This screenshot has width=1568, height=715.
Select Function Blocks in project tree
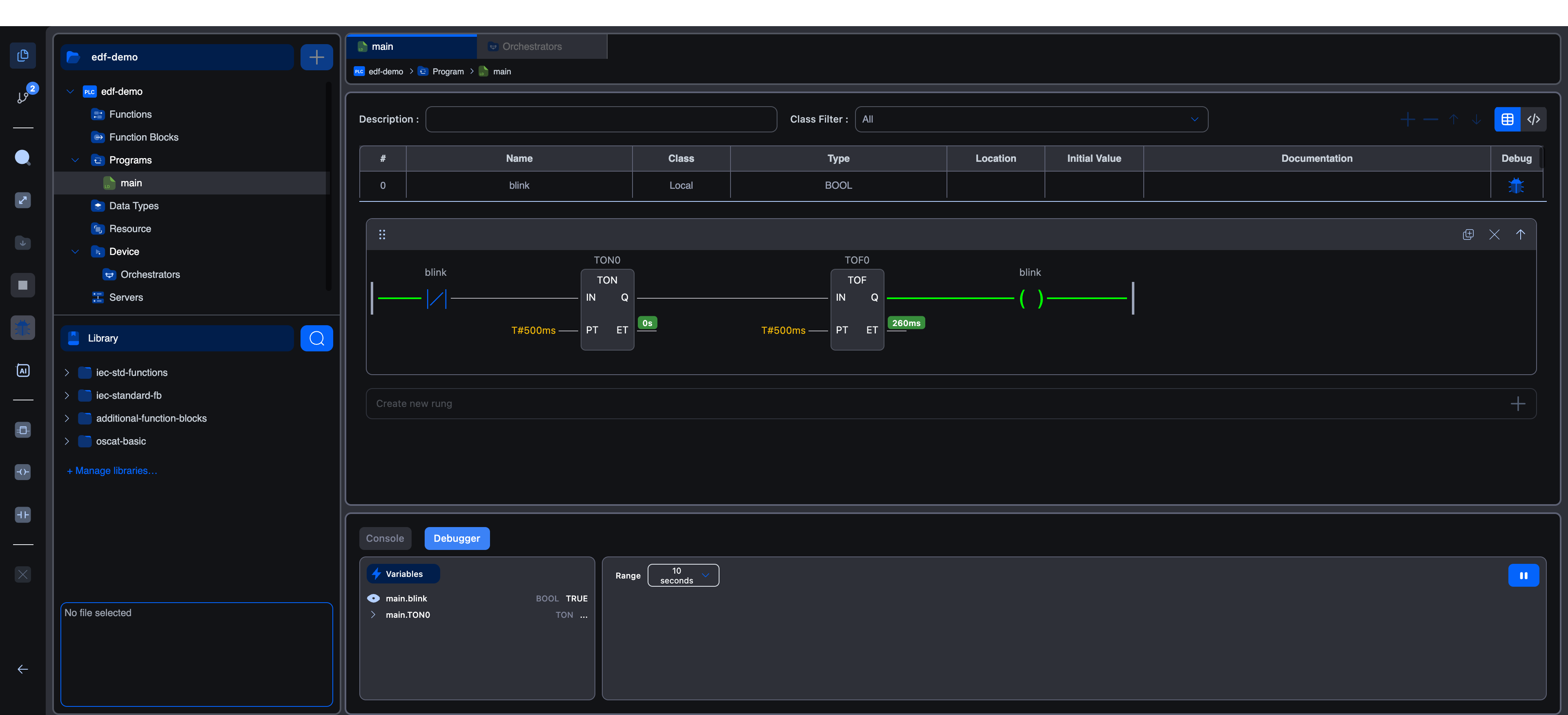click(x=144, y=137)
